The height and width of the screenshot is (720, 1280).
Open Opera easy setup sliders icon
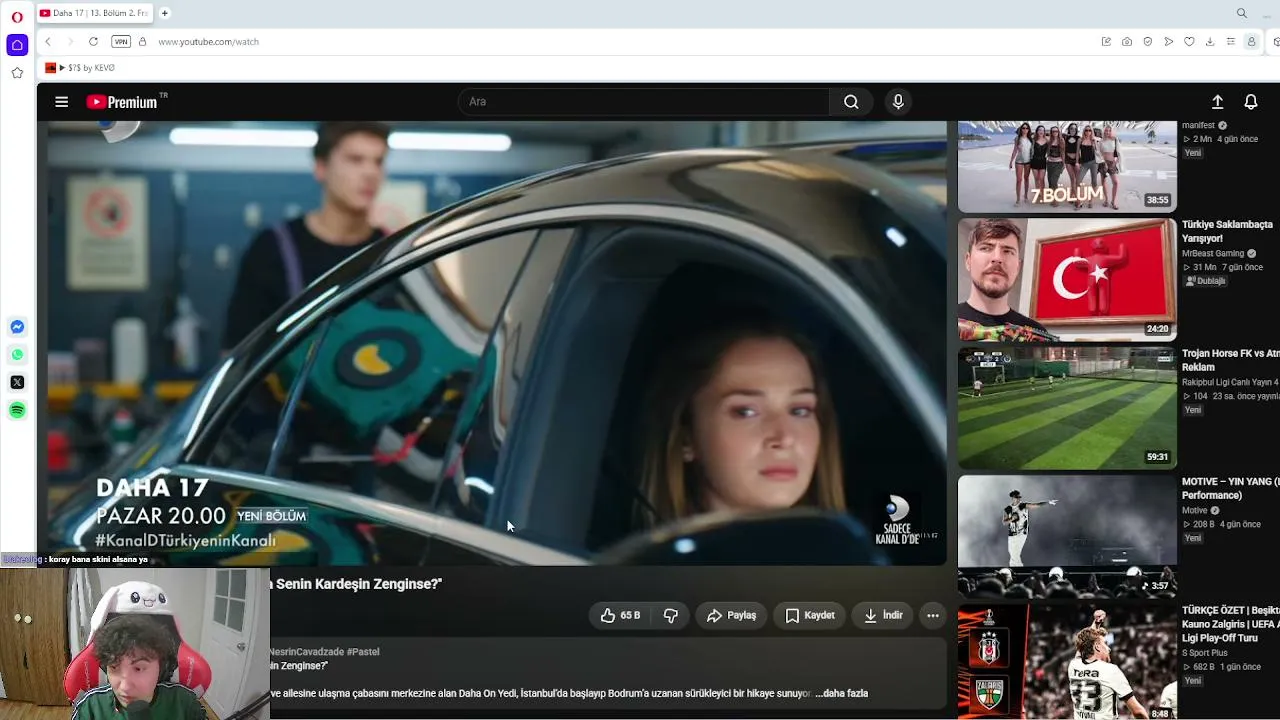[1231, 42]
